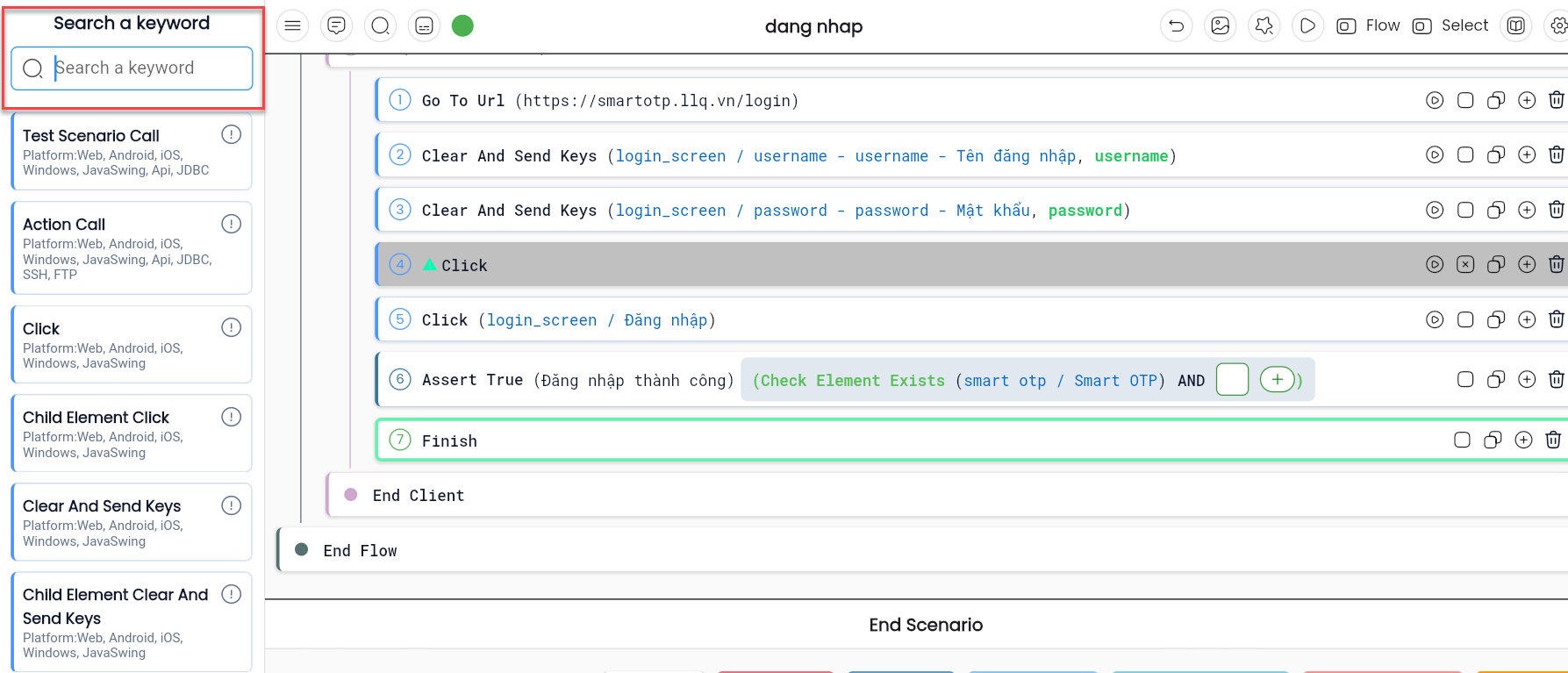Expand condition with green plus in Assert True
Image resolution: width=1568 pixels, height=673 pixels.
pos(1278,380)
